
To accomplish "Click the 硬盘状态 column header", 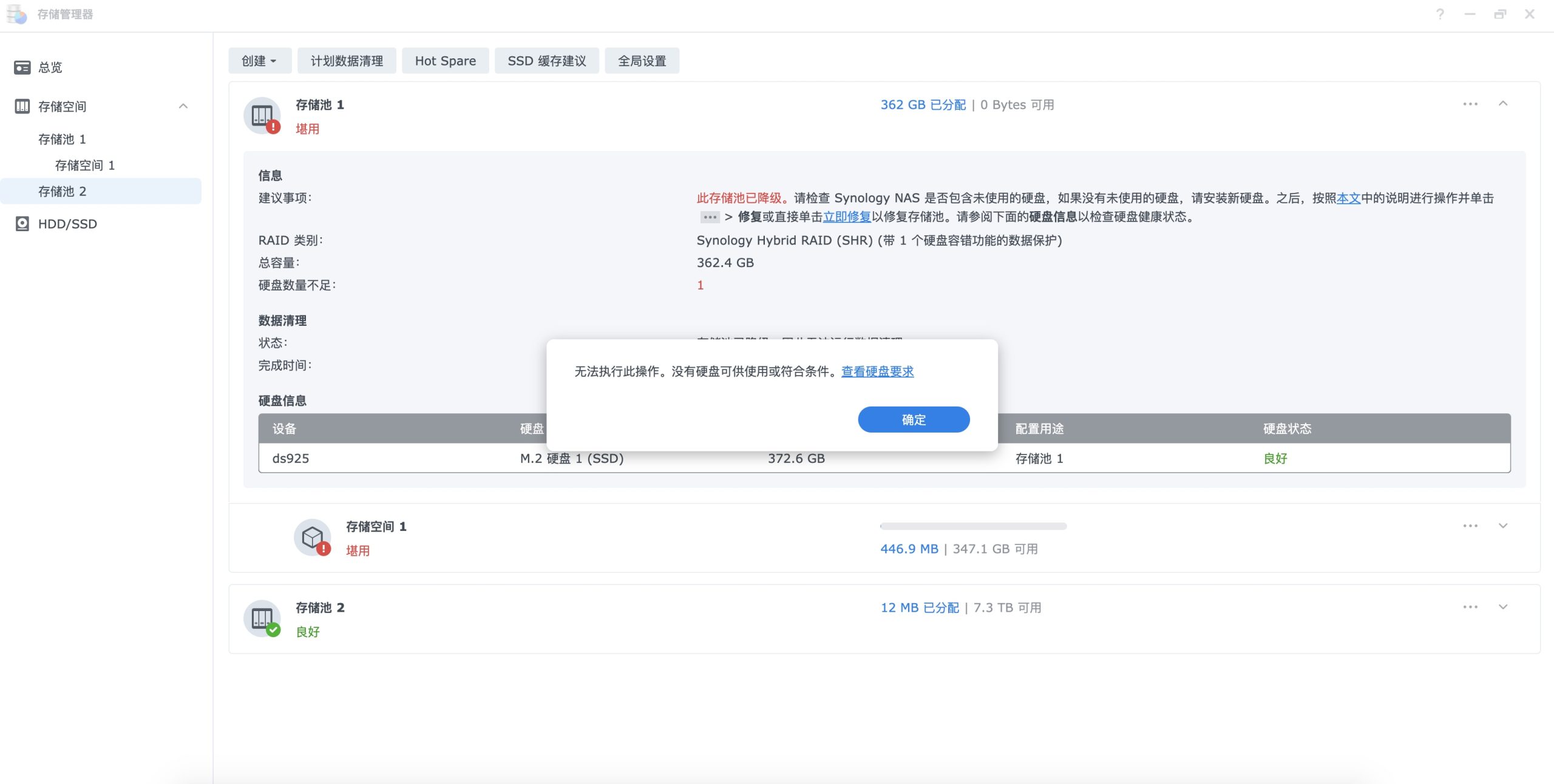I will click(1288, 428).
